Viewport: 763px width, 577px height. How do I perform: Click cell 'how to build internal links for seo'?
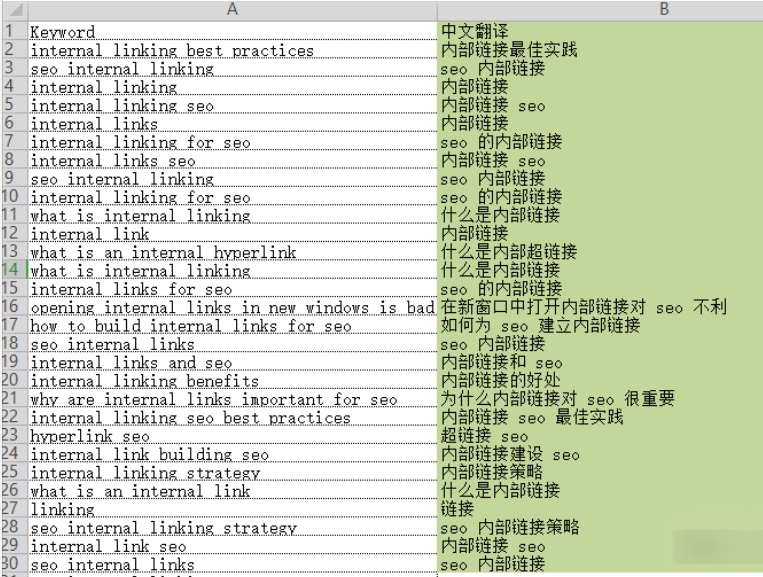(x=232, y=325)
